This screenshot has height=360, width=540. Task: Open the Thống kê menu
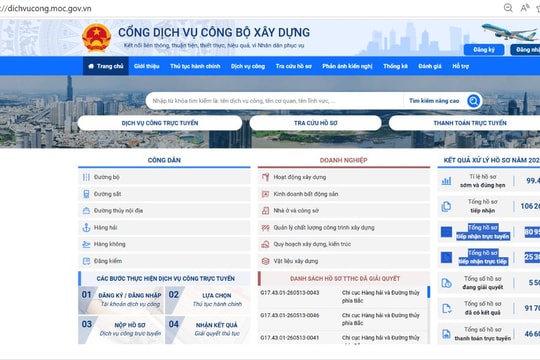(395, 66)
